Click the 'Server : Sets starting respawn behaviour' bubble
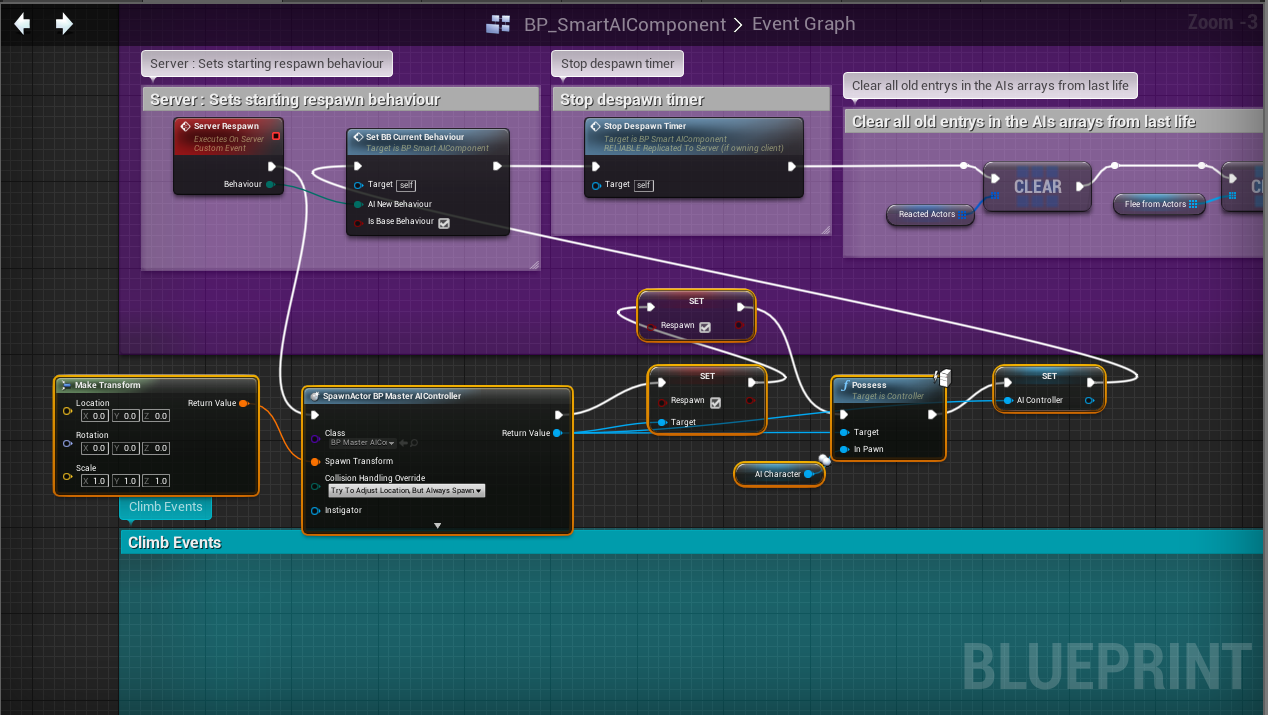1268x715 pixels. (x=267, y=63)
